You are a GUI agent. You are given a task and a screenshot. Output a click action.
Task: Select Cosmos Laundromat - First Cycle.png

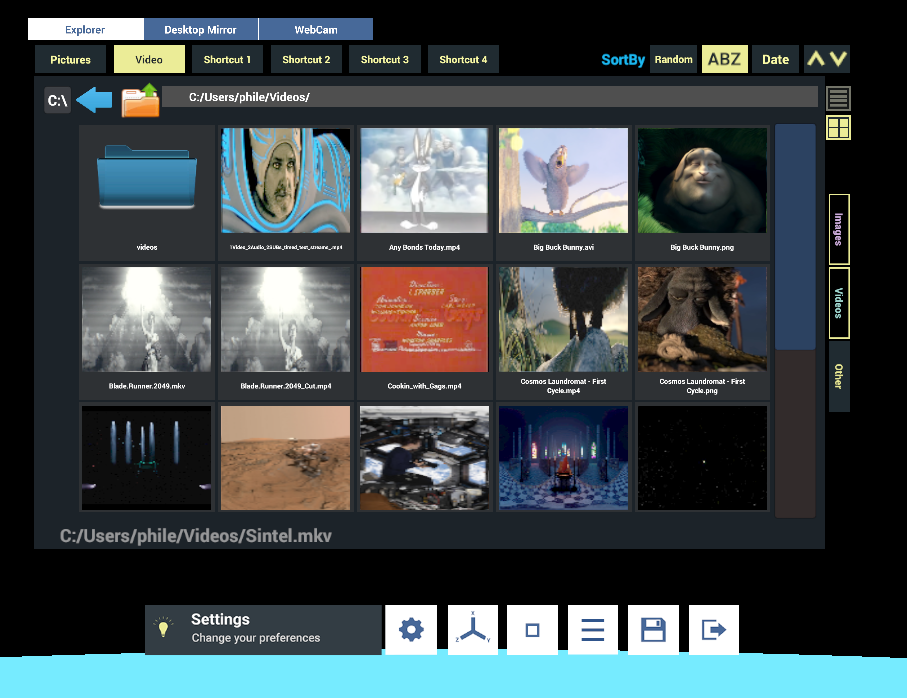click(702, 332)
